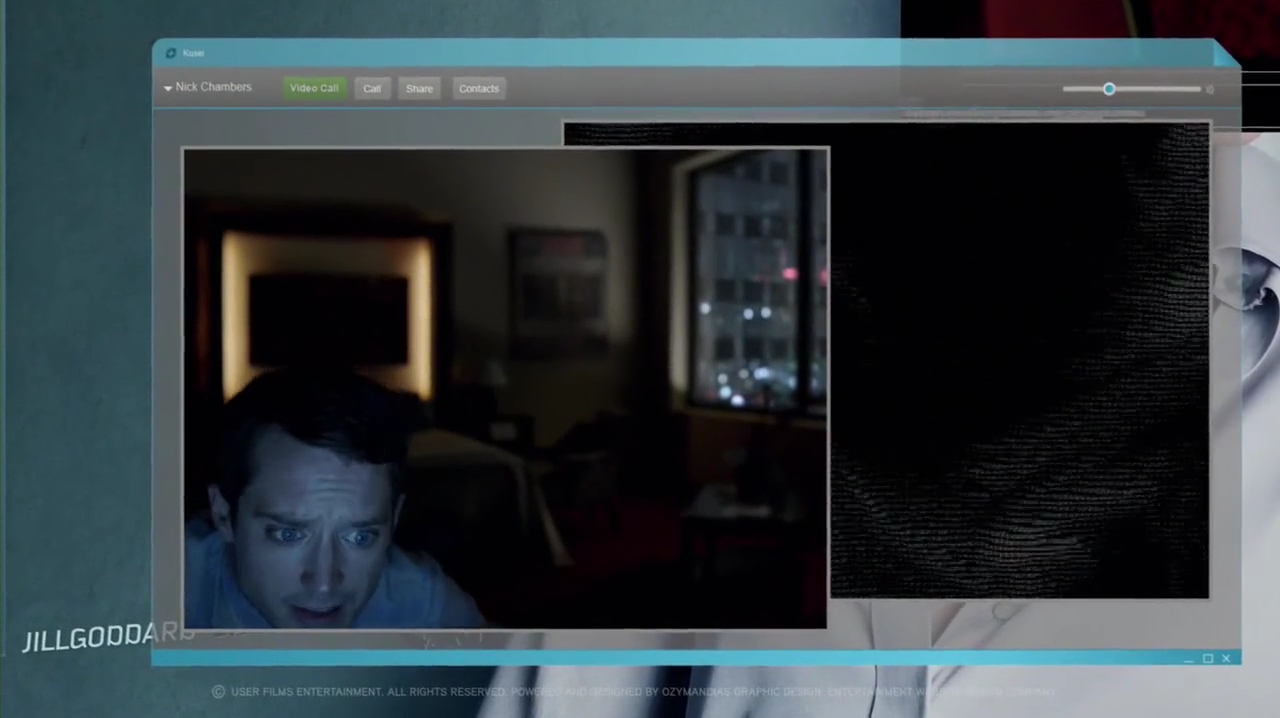
Task: Click the window title text in the title bar
Action: (193, 53)
